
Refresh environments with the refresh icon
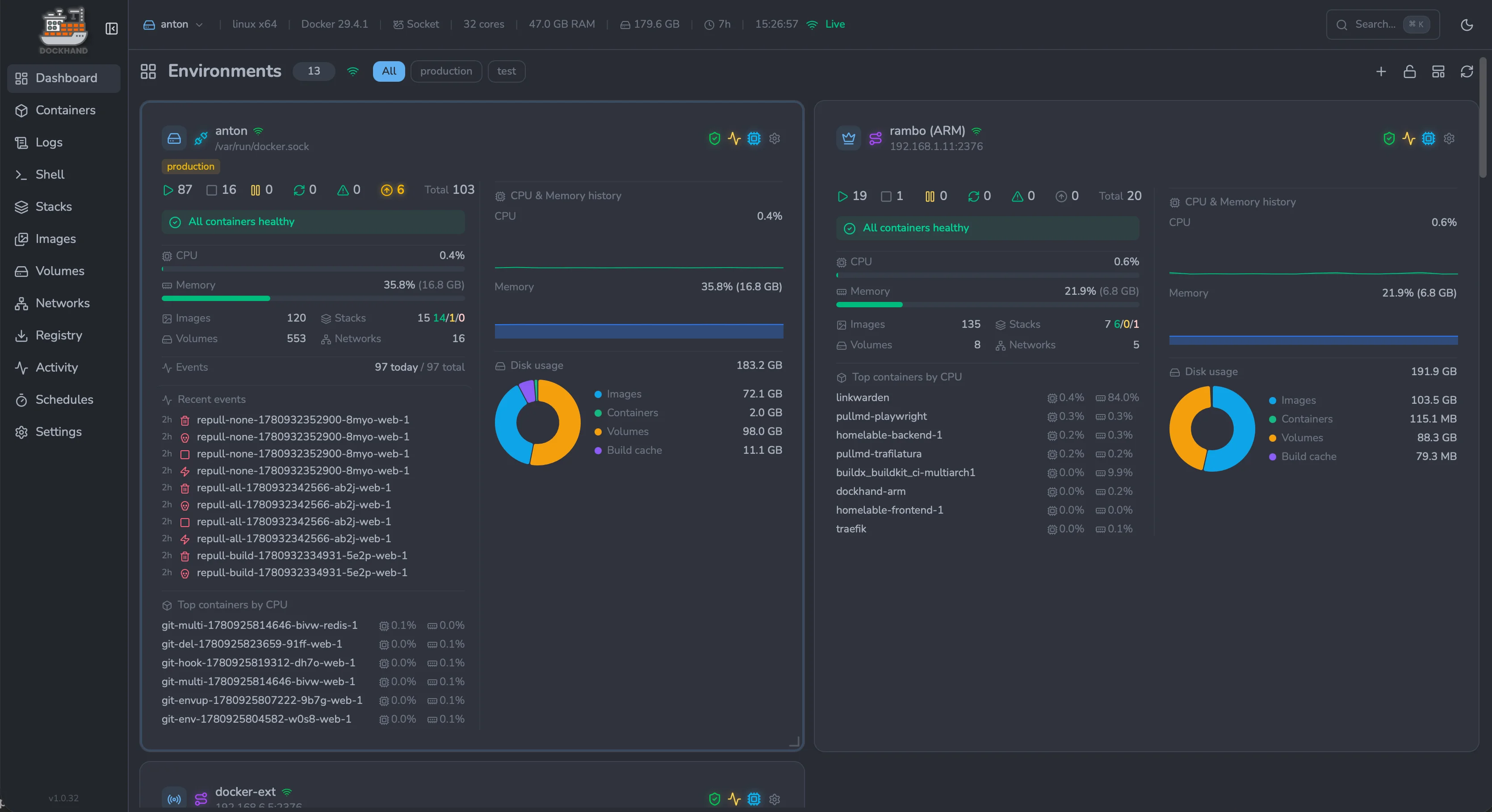(1467, 71)
